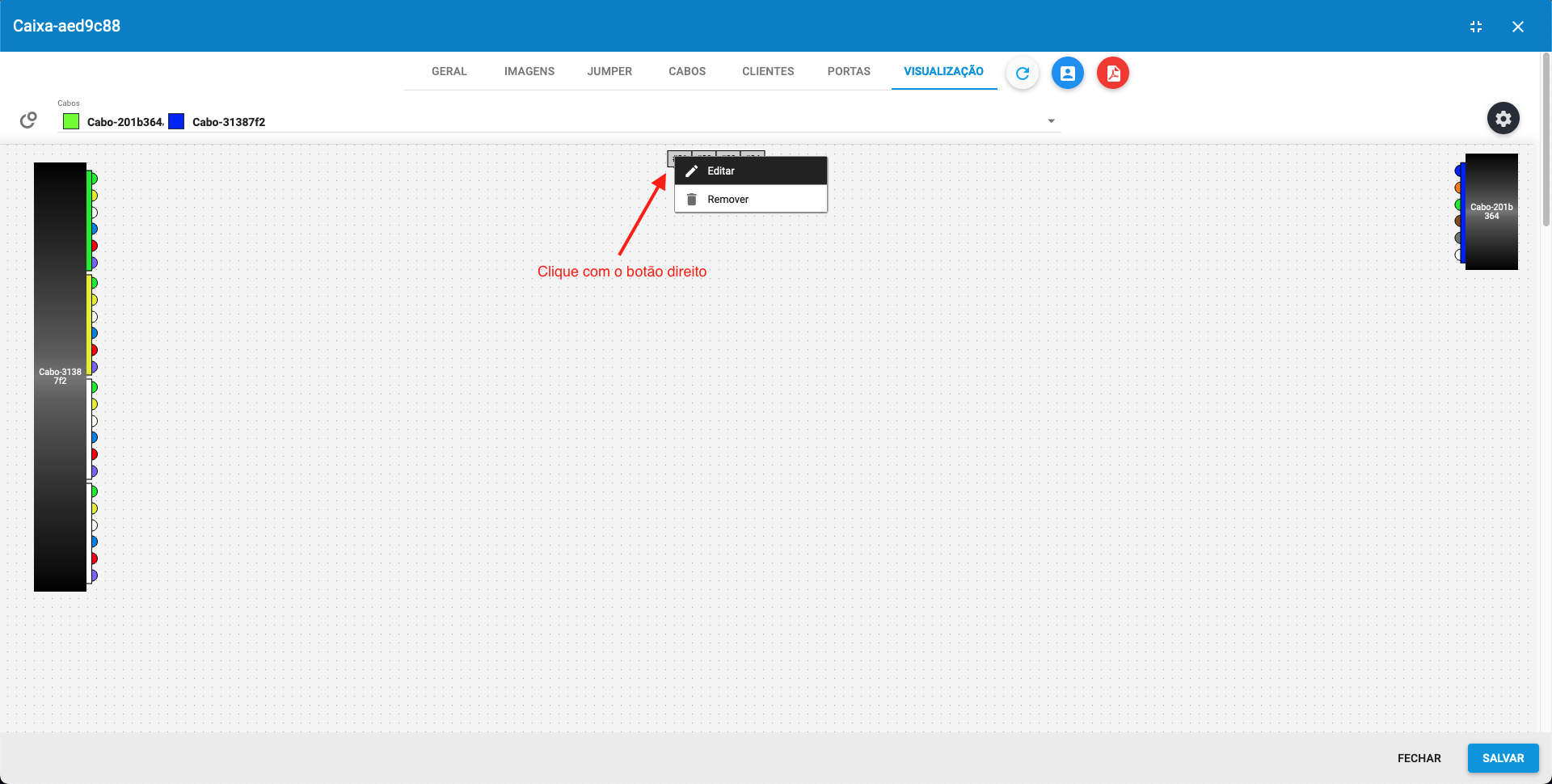Click the FECHAR button
The image size is (1552, 784).
pos(1419,758)
